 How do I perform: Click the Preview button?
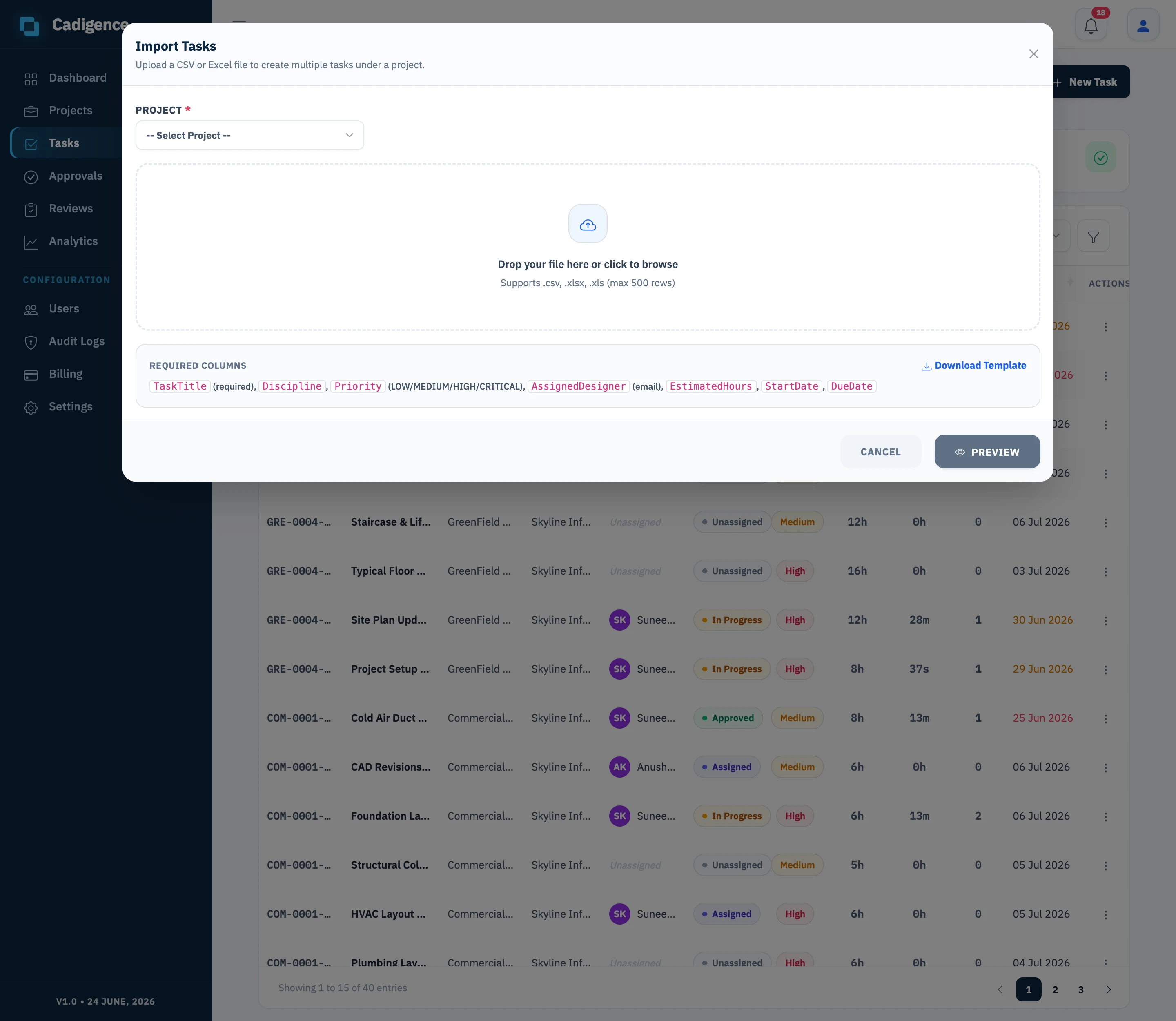(x=987, y=452)
